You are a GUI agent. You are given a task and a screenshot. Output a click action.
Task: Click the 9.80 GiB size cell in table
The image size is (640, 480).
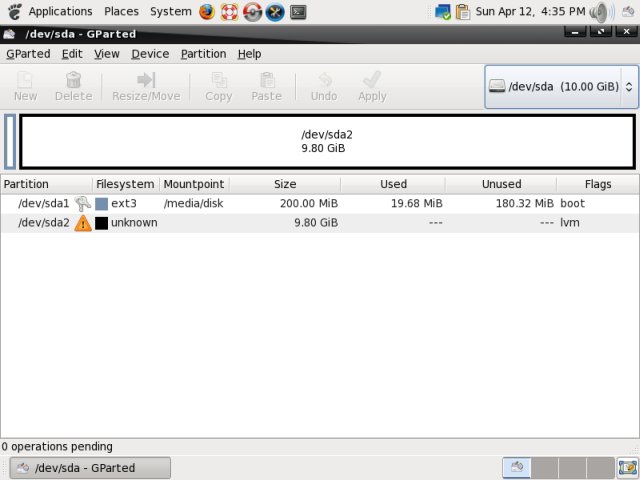pos(316,223)
